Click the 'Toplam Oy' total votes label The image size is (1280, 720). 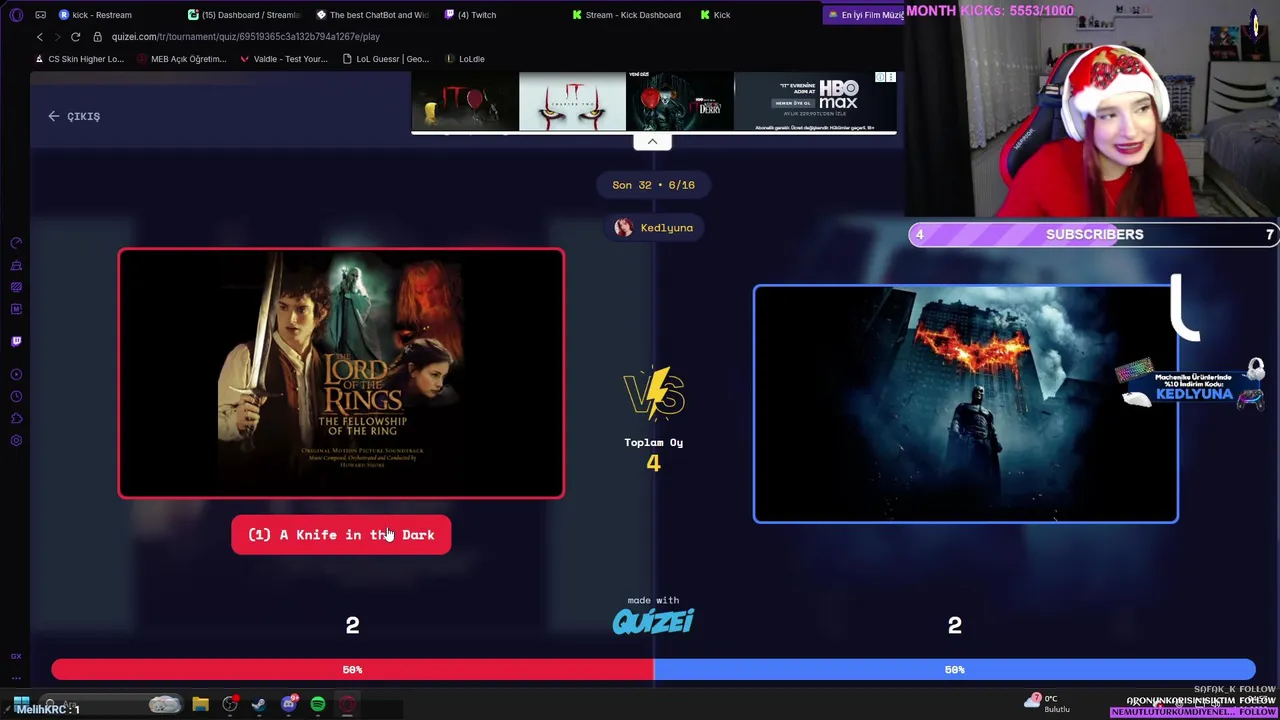653,442
